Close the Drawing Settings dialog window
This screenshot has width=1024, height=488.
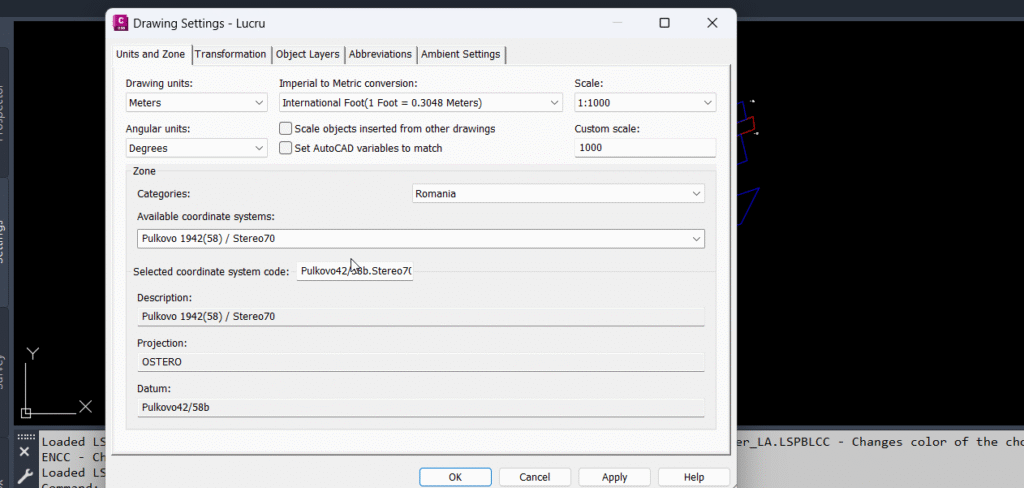pyautogui.click(x=712, y=22)
